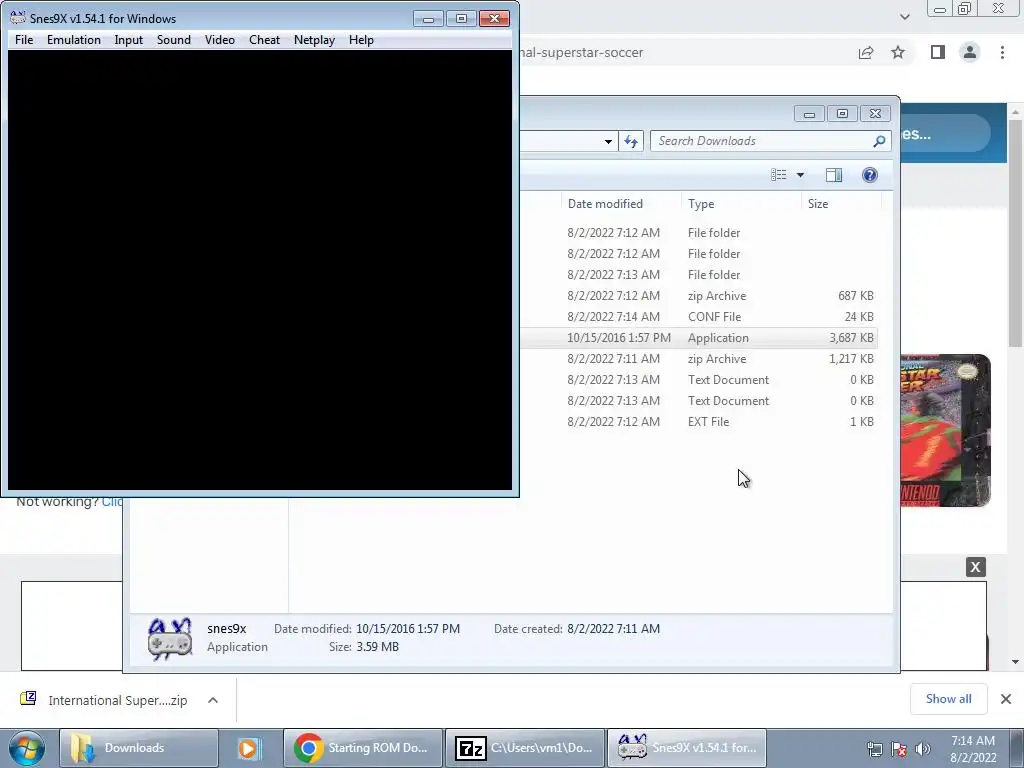Expand the Explorer address bar history dropdown
Image resolution: width=1024 pixels, height=768 pixels.
coord(608,141)
